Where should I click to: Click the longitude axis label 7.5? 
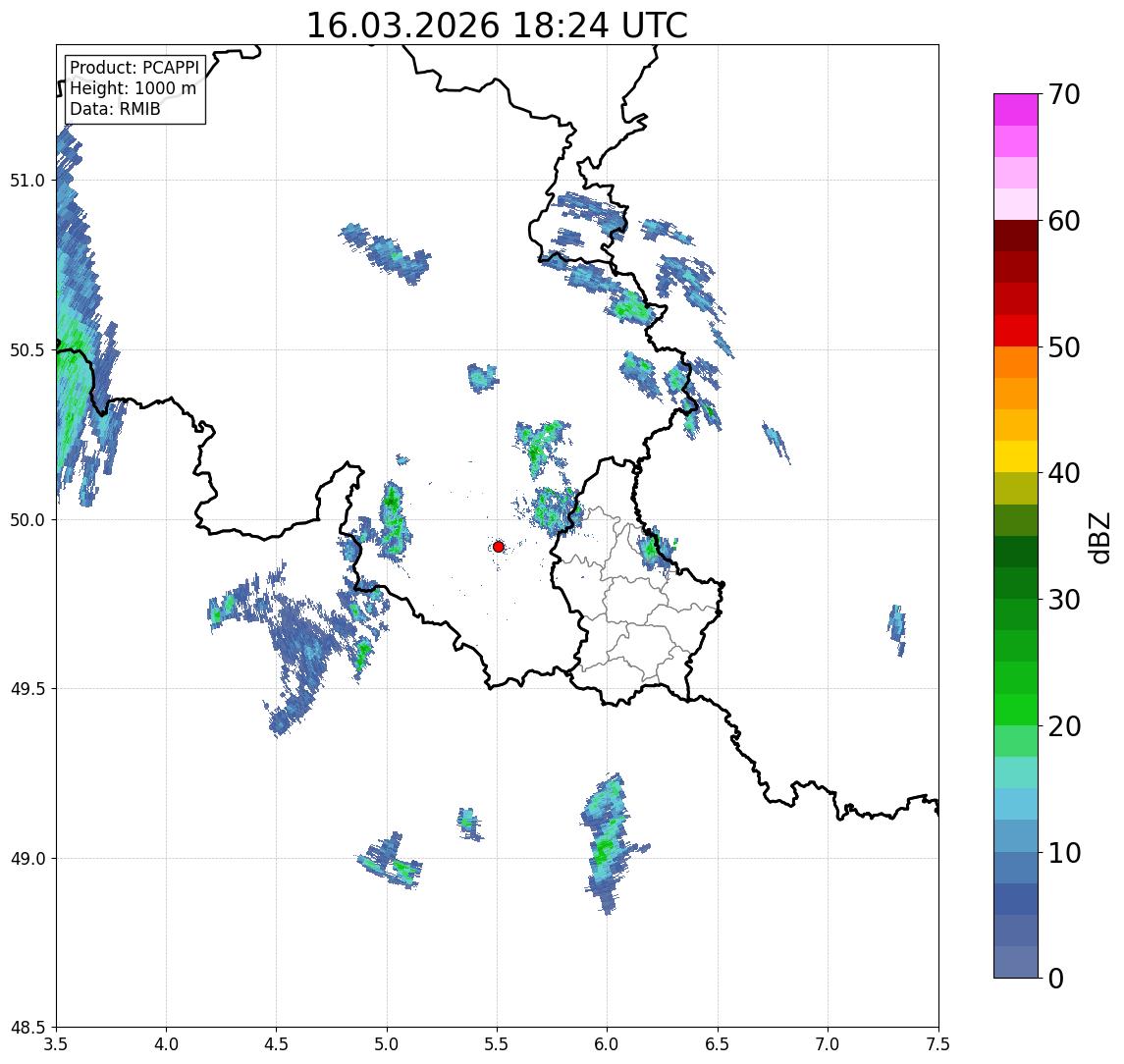(x=938, y=1044)
